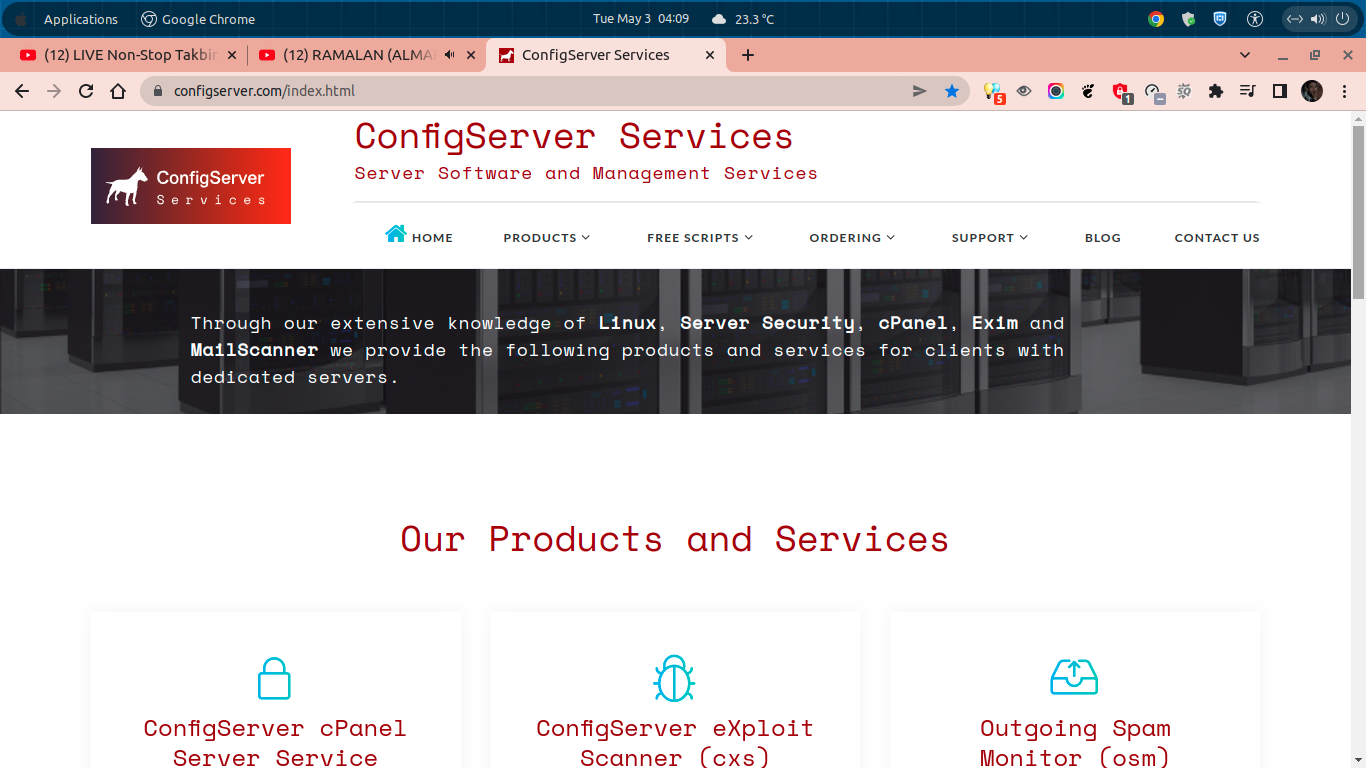Open the red shield lock extension
The width and height of the screenshot is (1366, 768).
(1121, 92)
